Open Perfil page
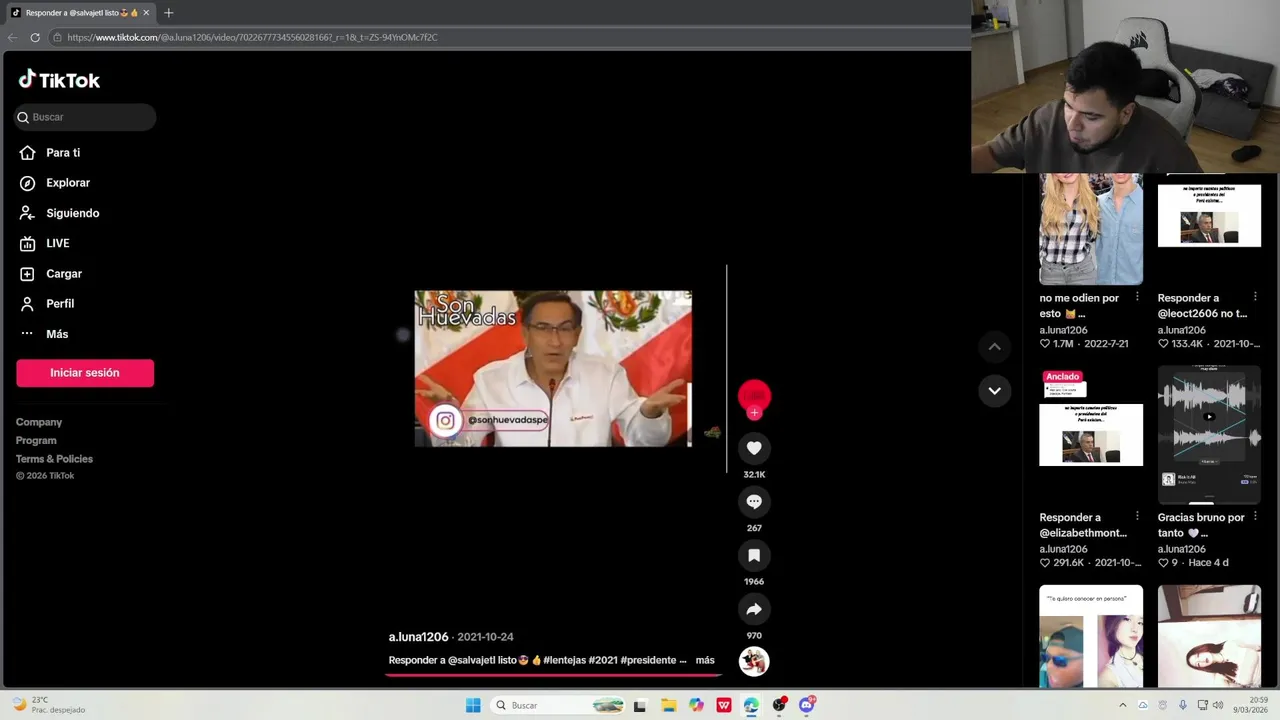Viewport: 1280px width, 720px height. pos(59,303)
